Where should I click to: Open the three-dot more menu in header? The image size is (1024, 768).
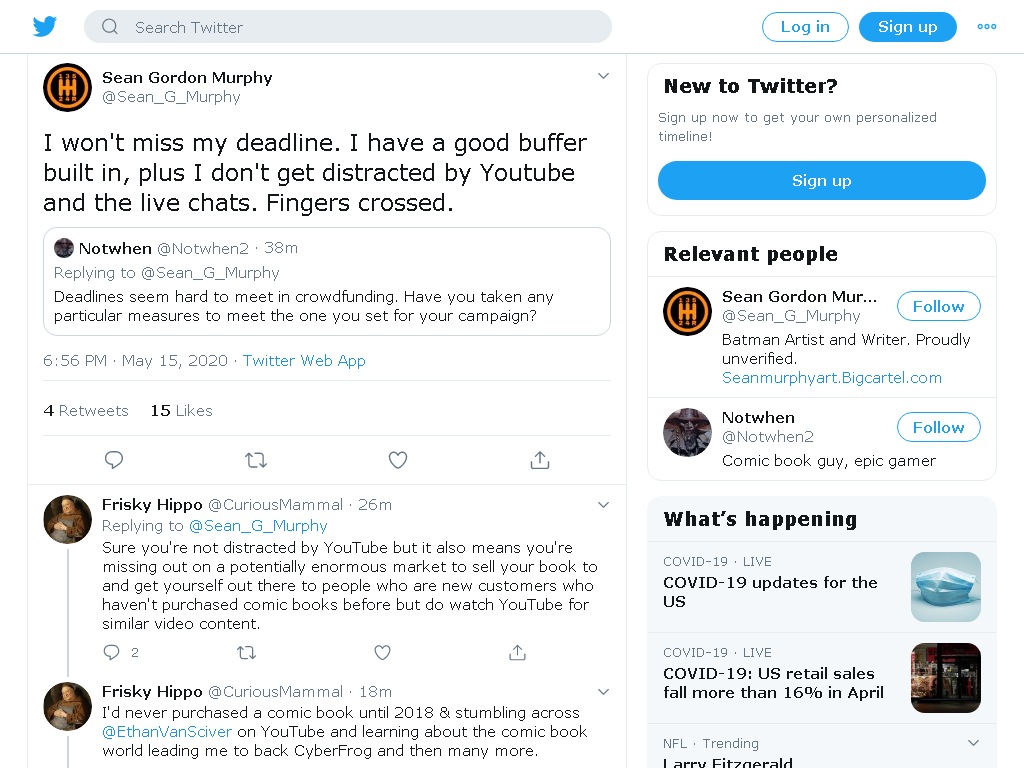click(x=987, y=27)
